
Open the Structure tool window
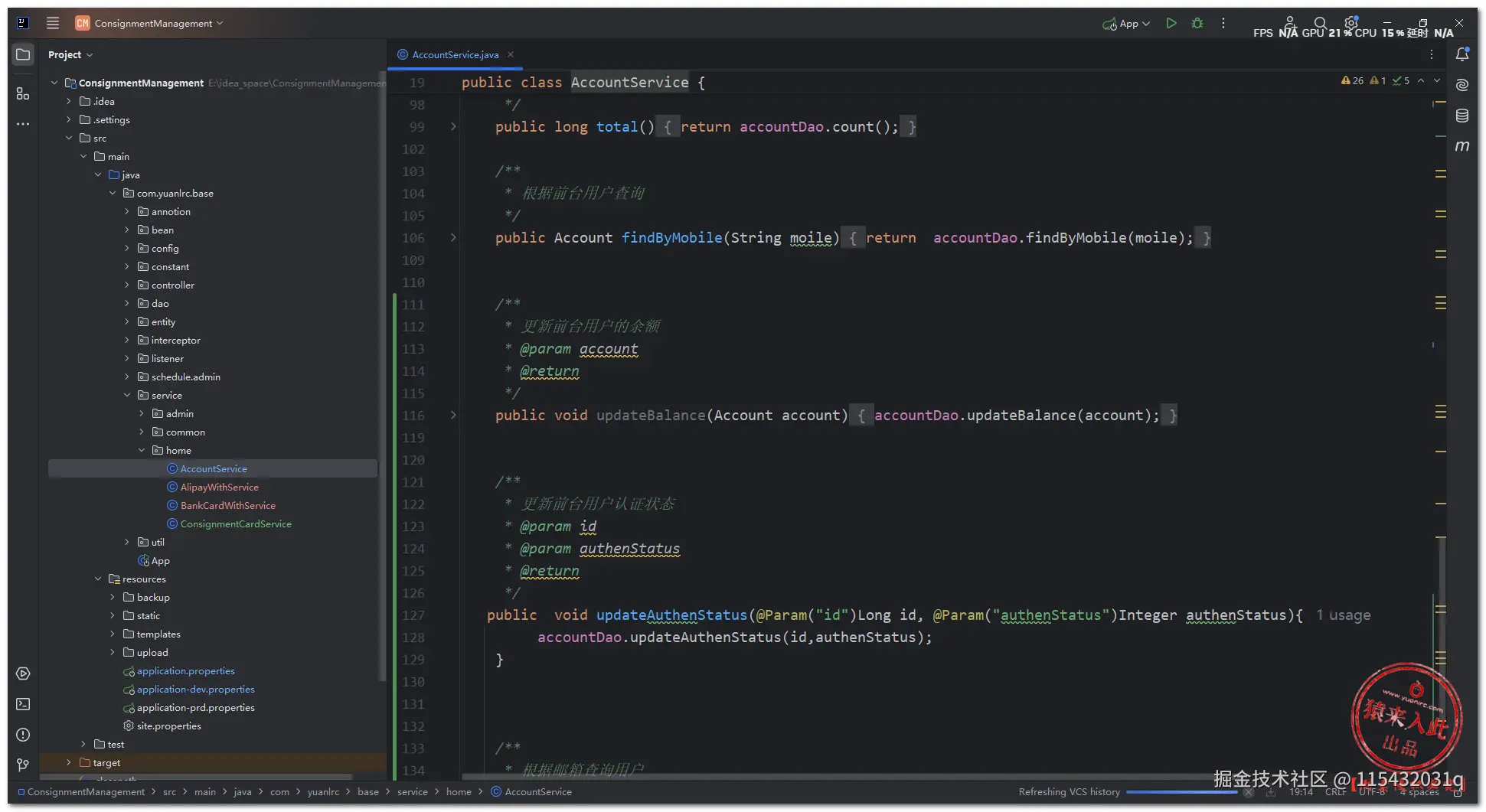coord(23,93)
